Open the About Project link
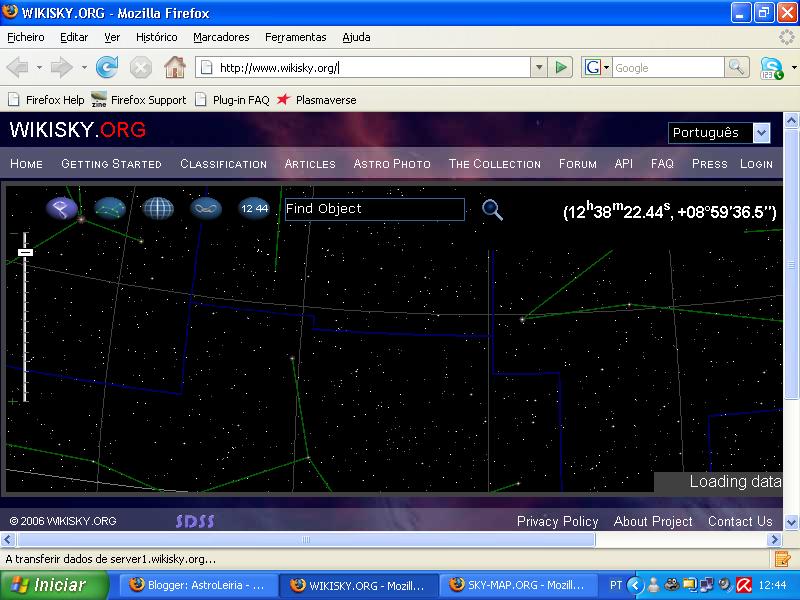 [x=653, y=521]
